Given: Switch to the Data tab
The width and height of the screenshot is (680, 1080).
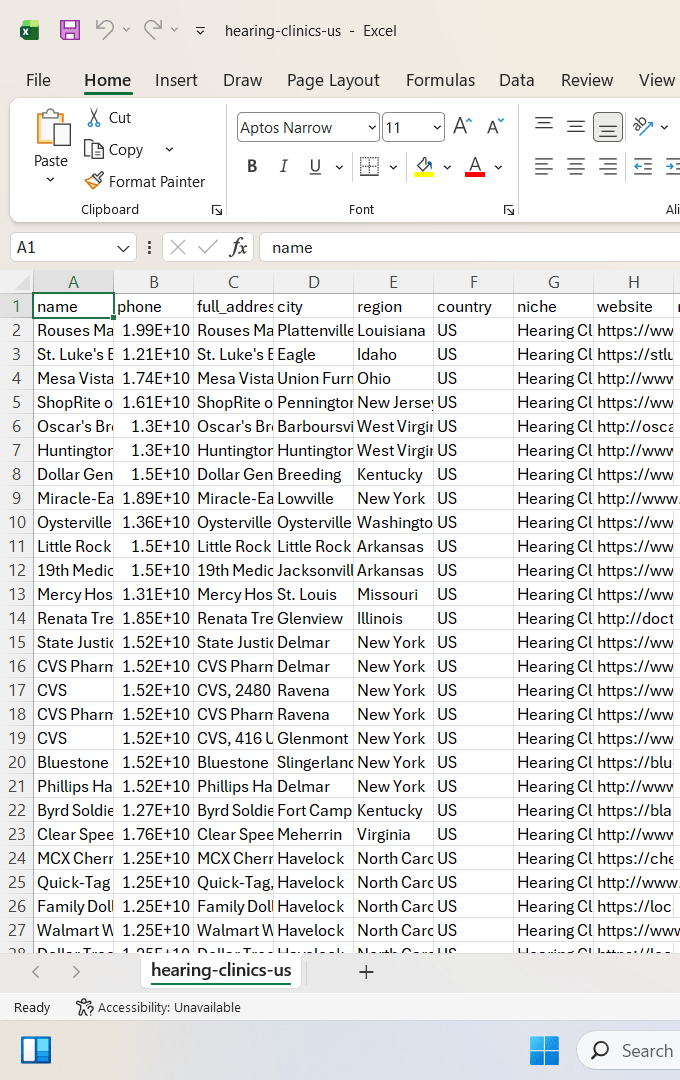Looking at the screenshot, I should point(517,81).
